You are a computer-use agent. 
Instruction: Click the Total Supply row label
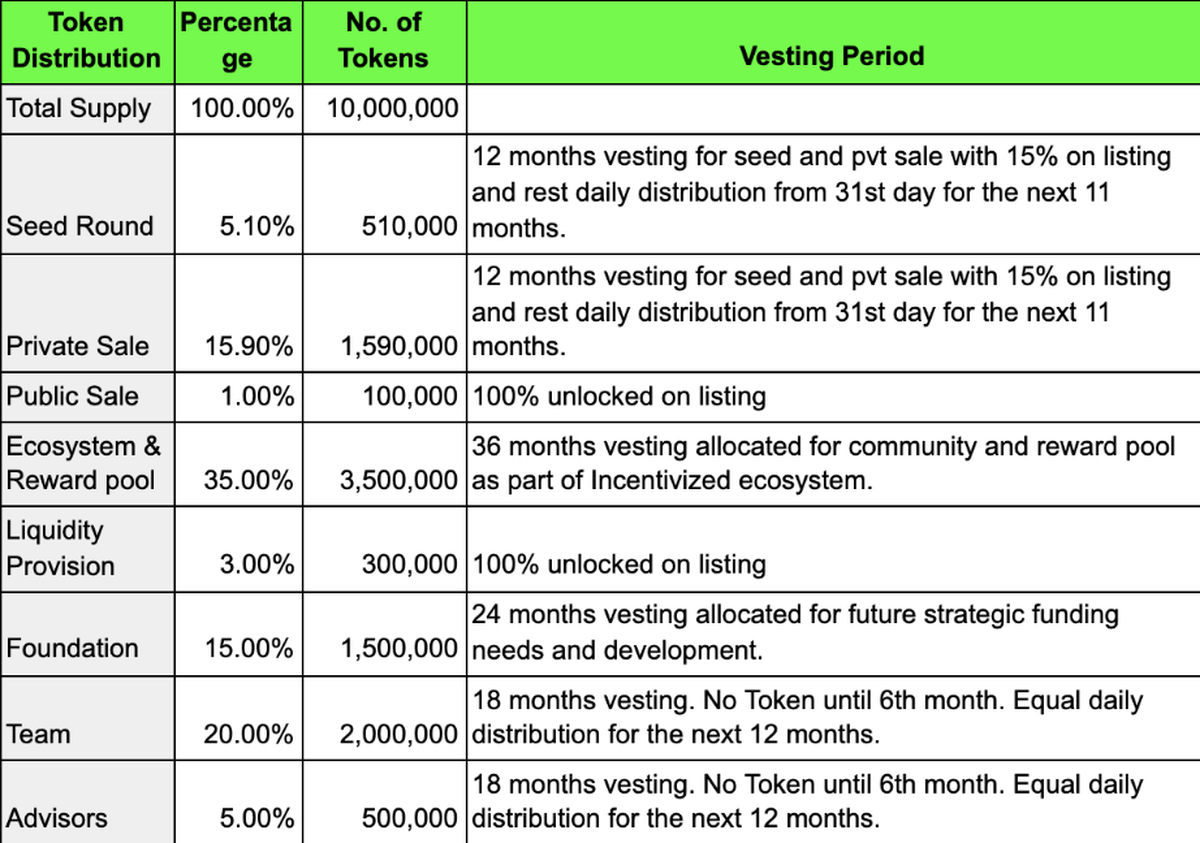coord(79,108)
